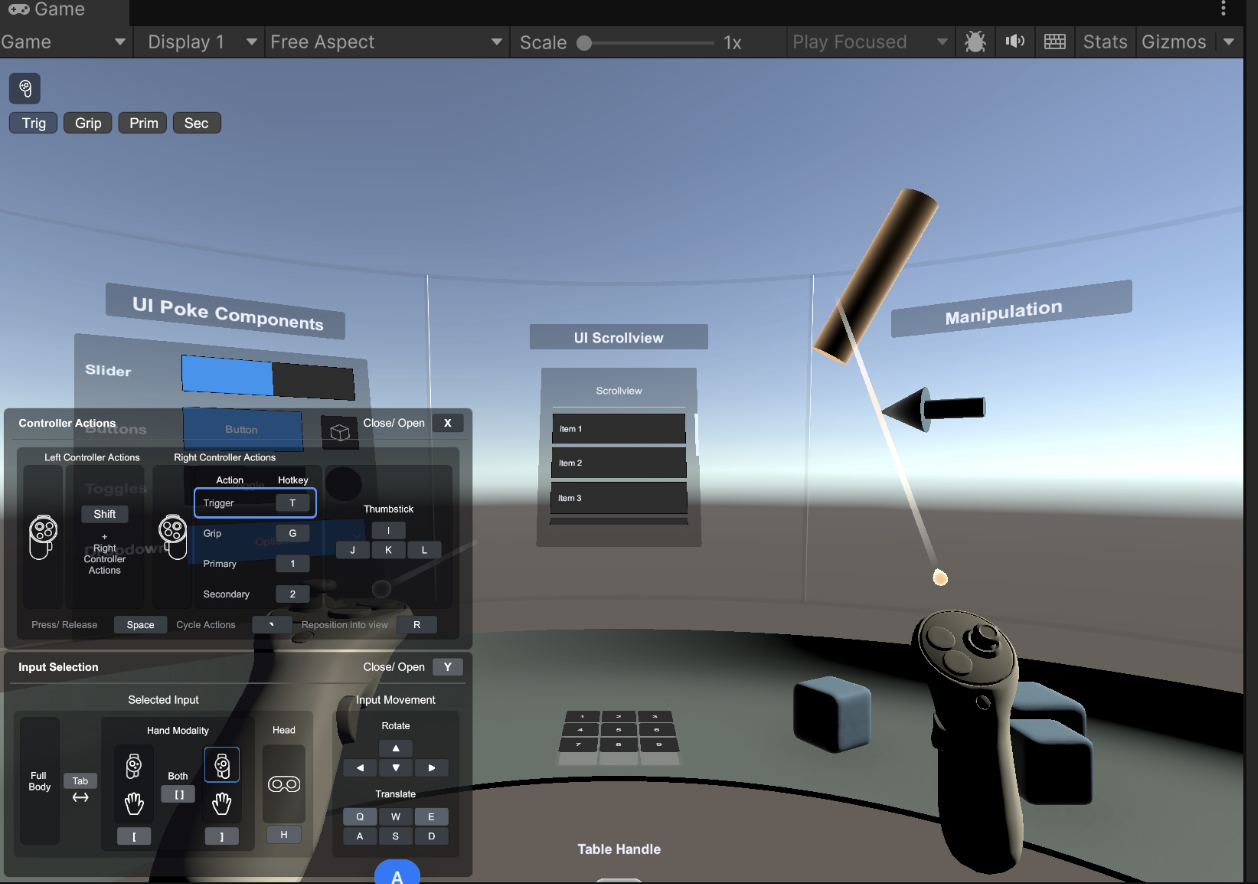Click the cube icon in Controller Actions header

(x=340, y=430)
